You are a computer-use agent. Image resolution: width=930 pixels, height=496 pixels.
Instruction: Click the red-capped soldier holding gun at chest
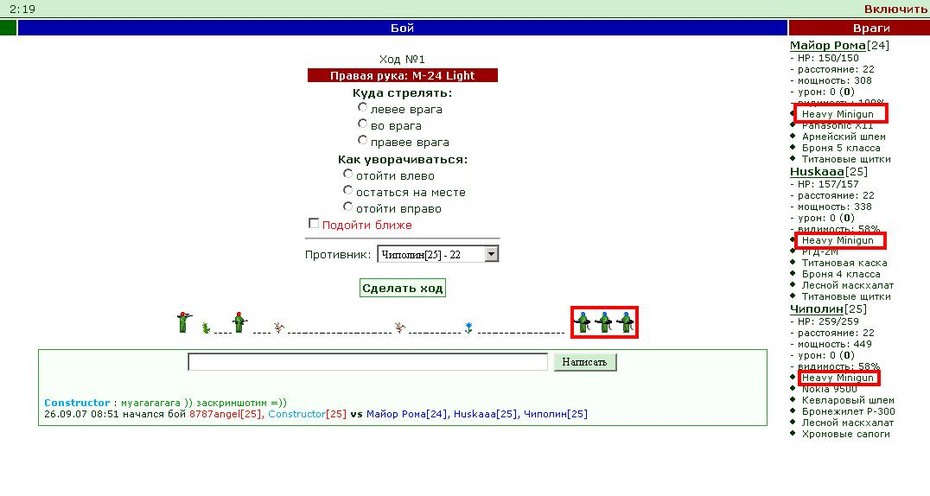(239, 322)
